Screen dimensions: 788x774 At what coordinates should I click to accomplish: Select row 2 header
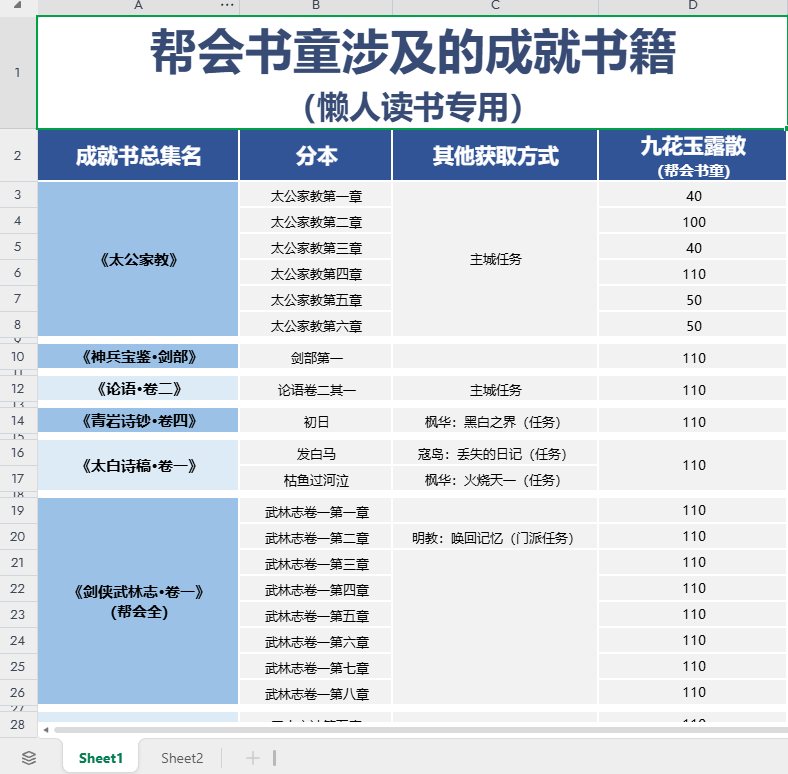coord(18,155)
